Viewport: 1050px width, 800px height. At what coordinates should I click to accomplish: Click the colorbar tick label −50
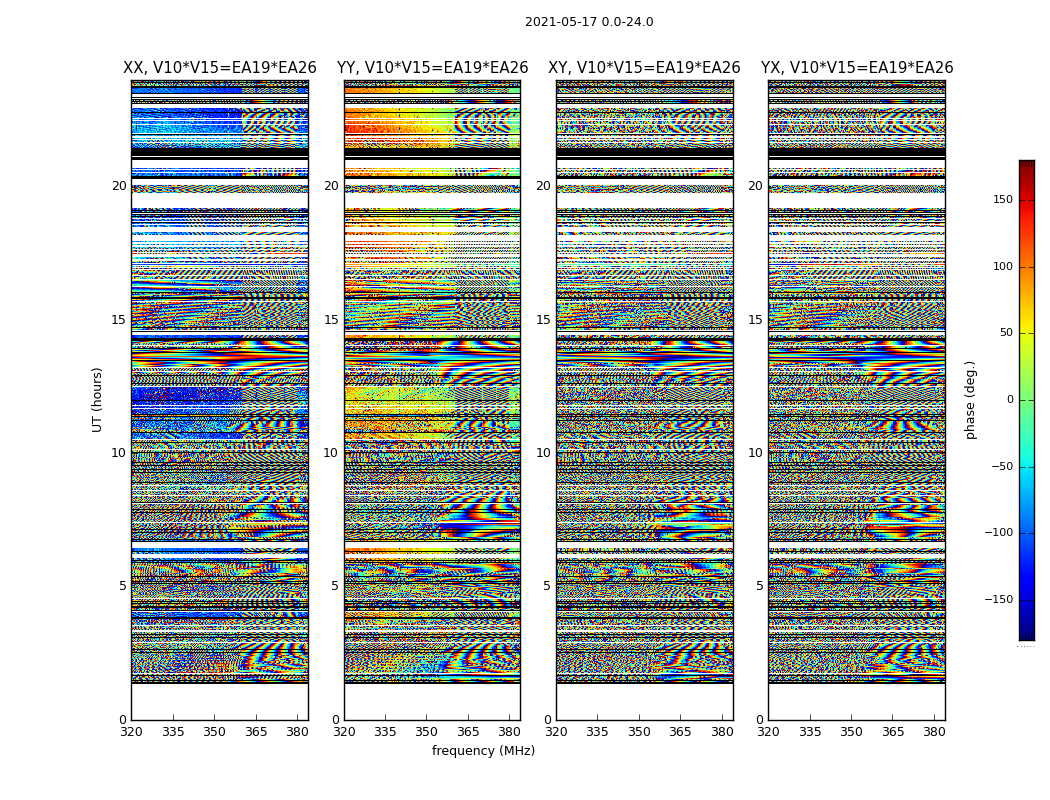(x=1002, y=467)
